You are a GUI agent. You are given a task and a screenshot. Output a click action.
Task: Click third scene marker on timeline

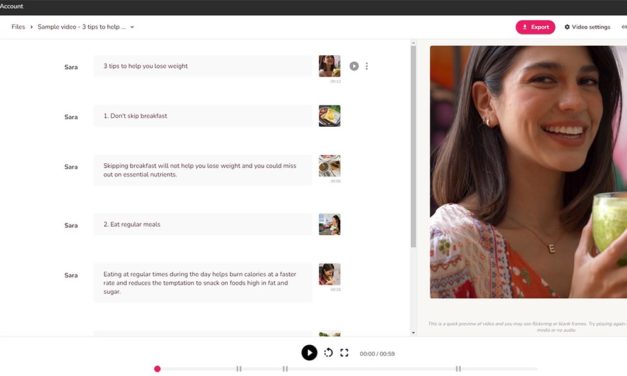458,369
